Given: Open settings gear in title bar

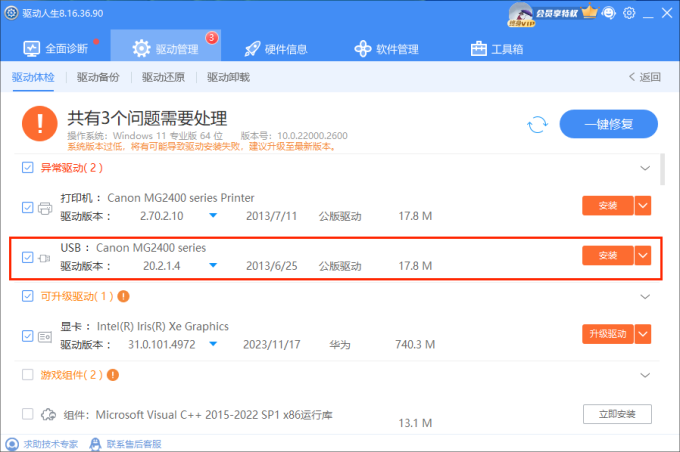Looking at the screenshot, I should click(629, 13).
